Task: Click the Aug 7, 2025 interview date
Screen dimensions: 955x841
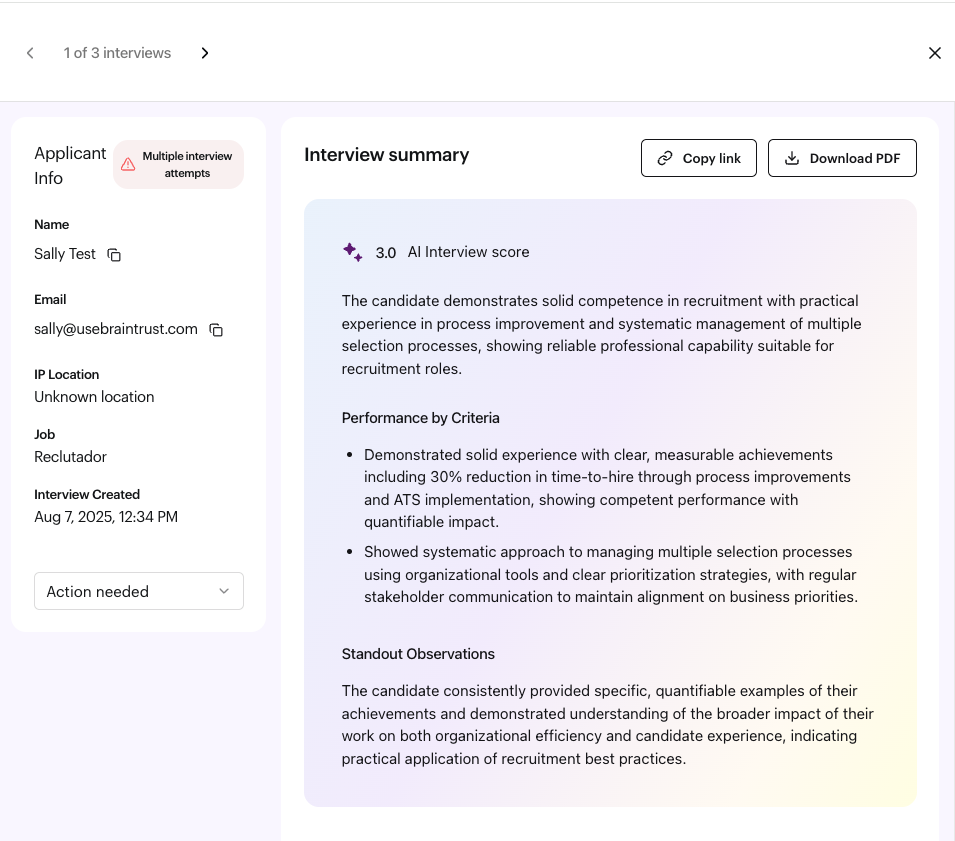Action: click(106, 517)
